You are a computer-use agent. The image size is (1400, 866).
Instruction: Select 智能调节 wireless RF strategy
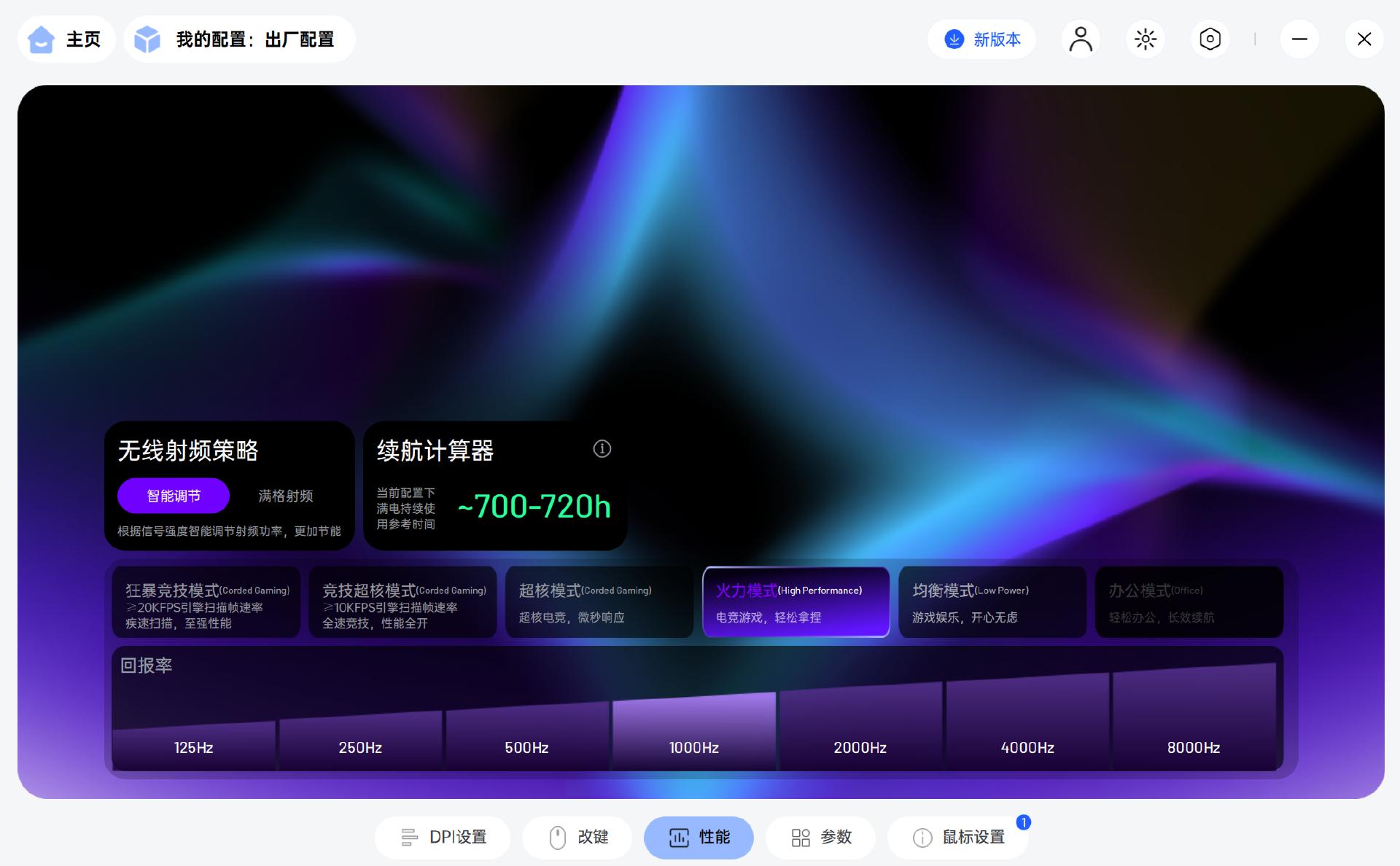174,496
